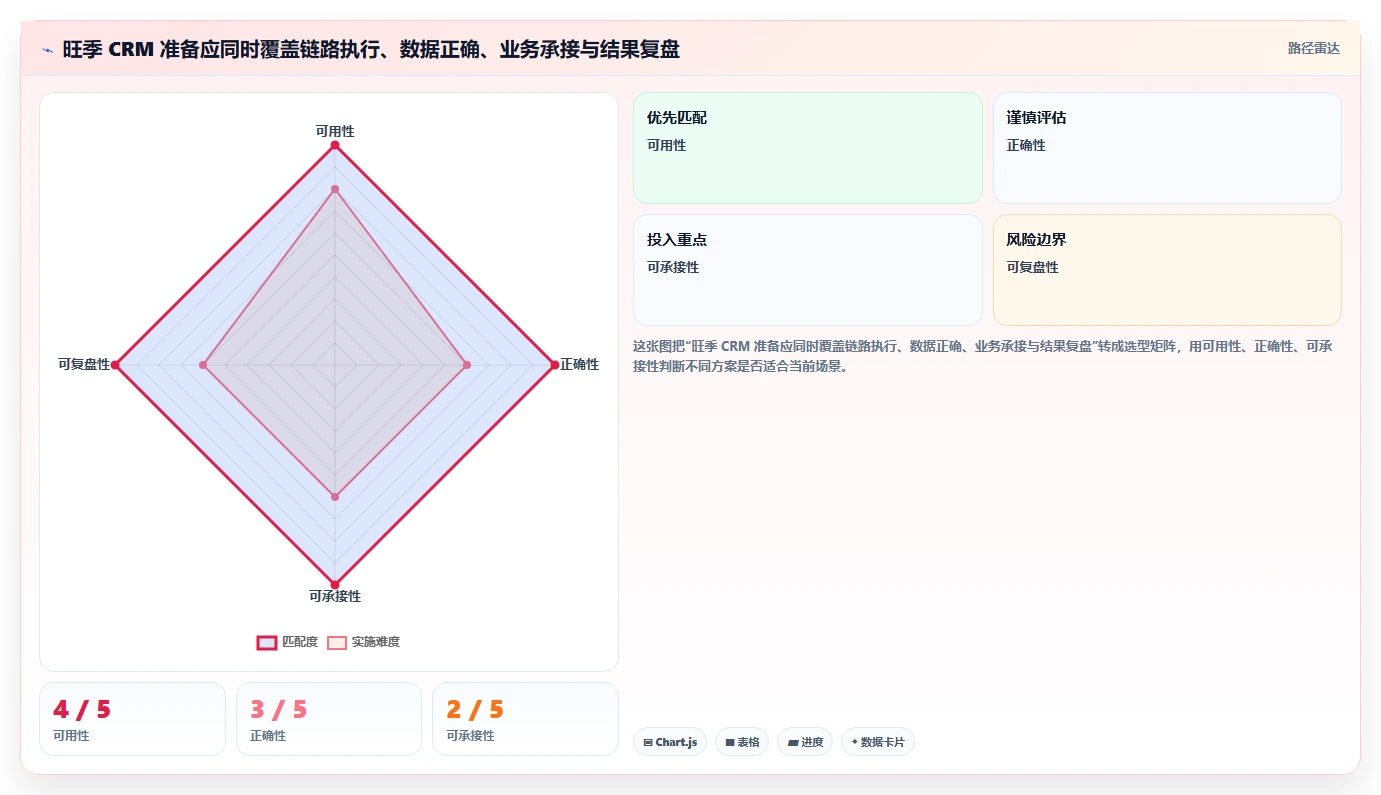The height and width of the screenshot is (795, 1381).
Task: Click the 实施难度 data point on 可复盘性 axis
Action: click(x=203, y=365)
